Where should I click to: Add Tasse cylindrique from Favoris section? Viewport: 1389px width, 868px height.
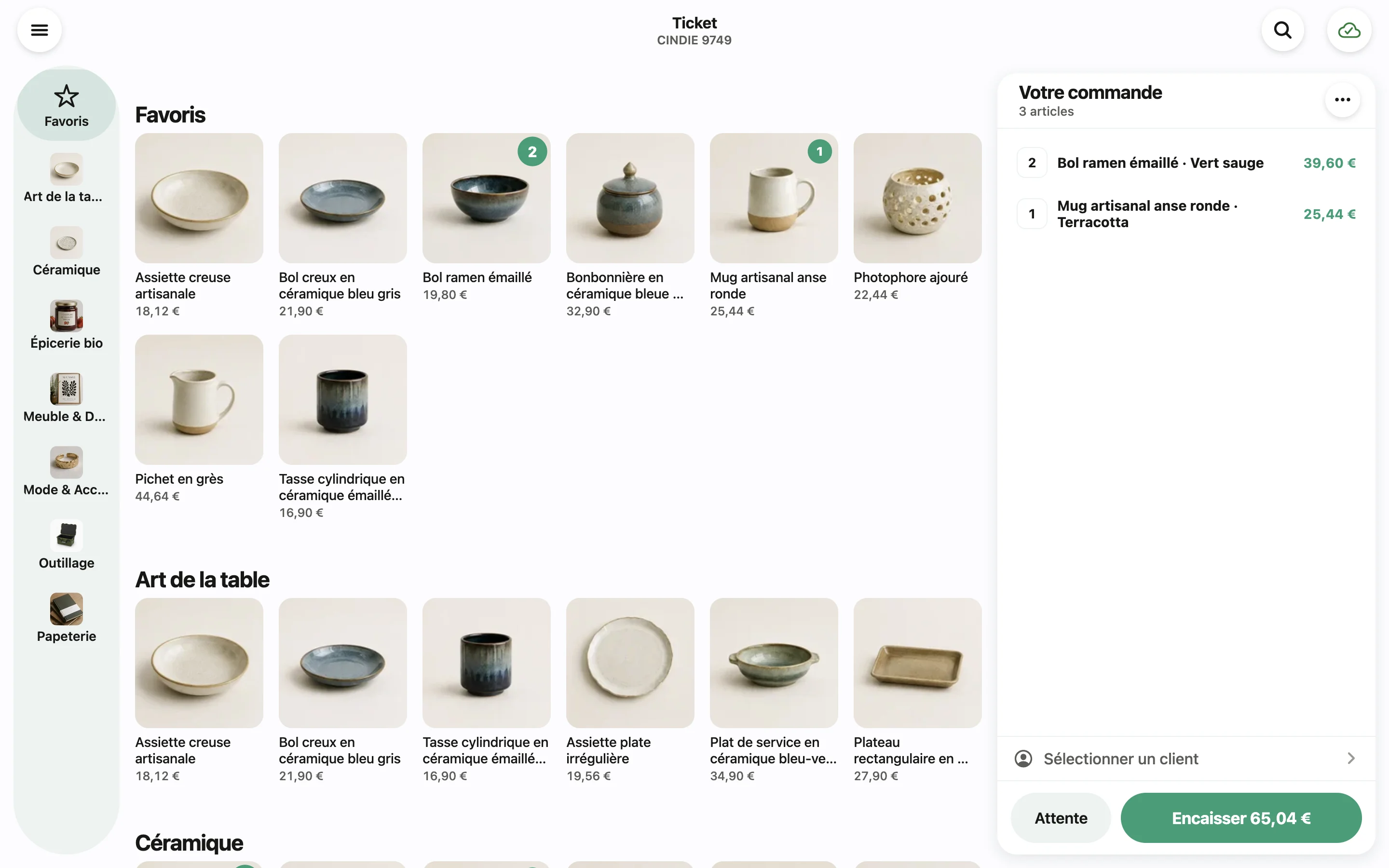[x=342, y=428]
